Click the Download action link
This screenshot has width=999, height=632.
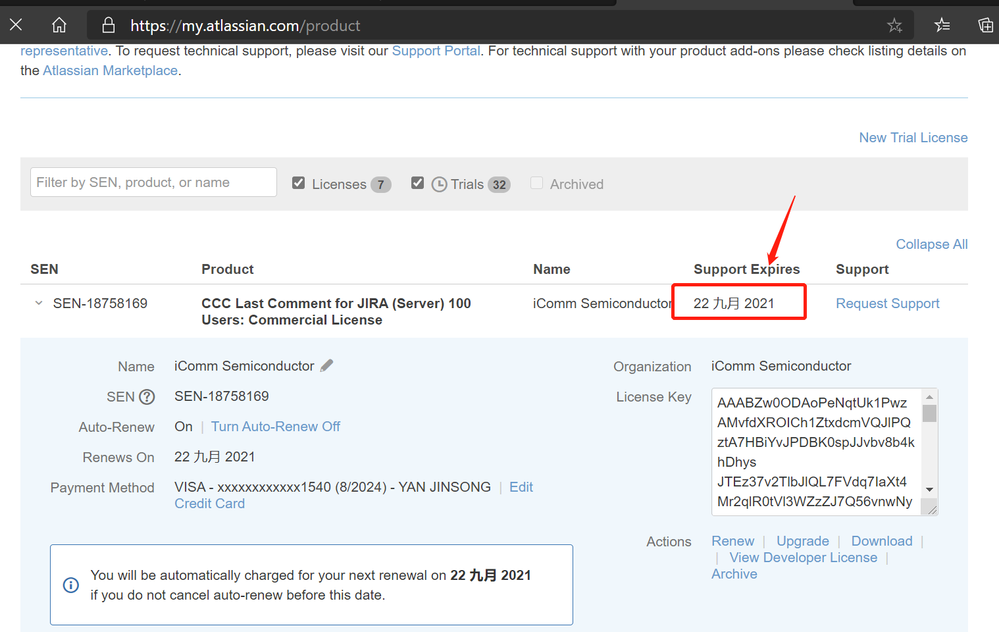pyautogui.click(x=882, y=541)
